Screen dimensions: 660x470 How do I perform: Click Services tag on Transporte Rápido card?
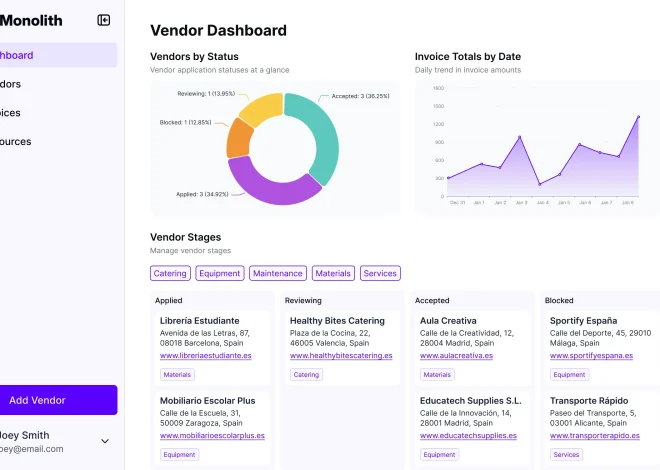pyautogui.click(x=566, y=454)
